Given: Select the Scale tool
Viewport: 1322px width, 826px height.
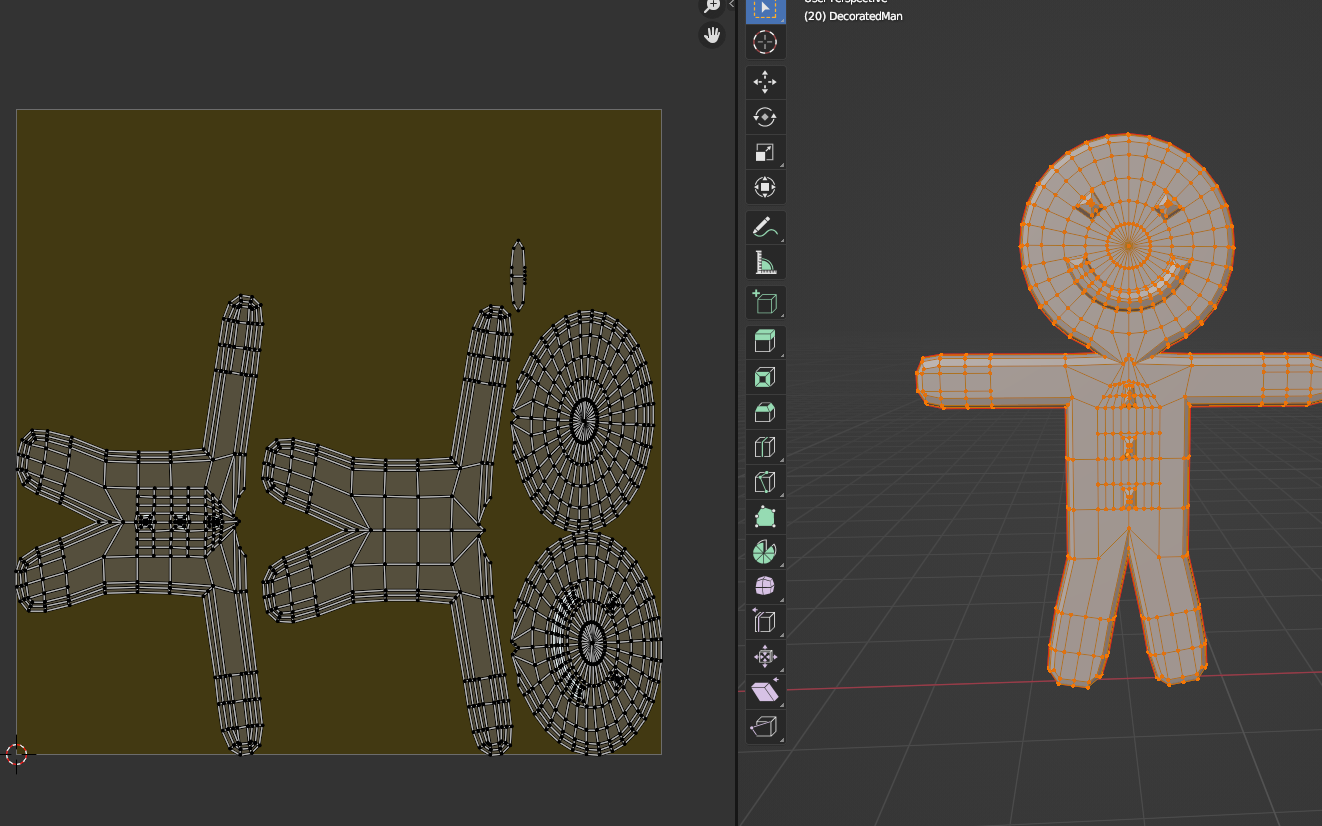Looking at the screenshot, I should [x=765, y=152].
